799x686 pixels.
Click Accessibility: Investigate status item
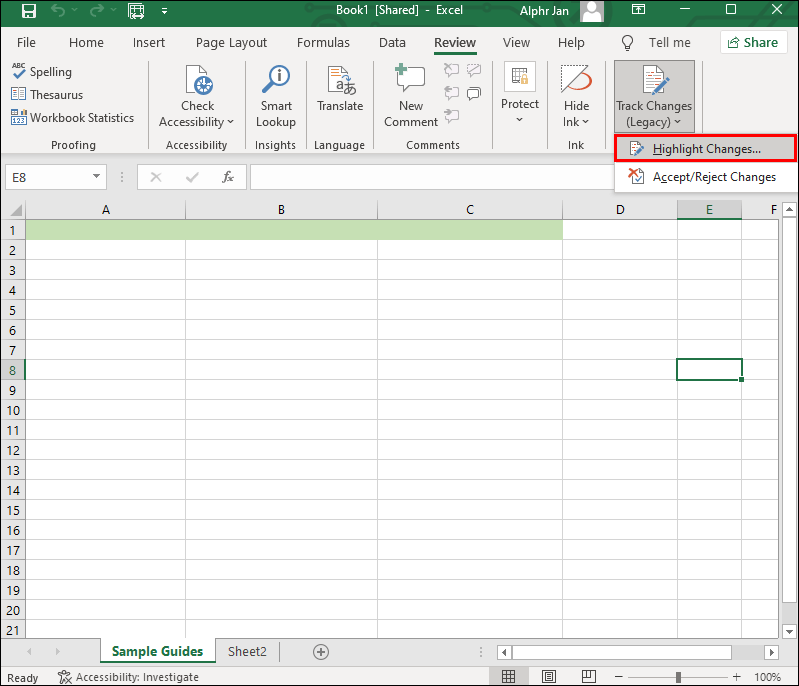[128, 677]
